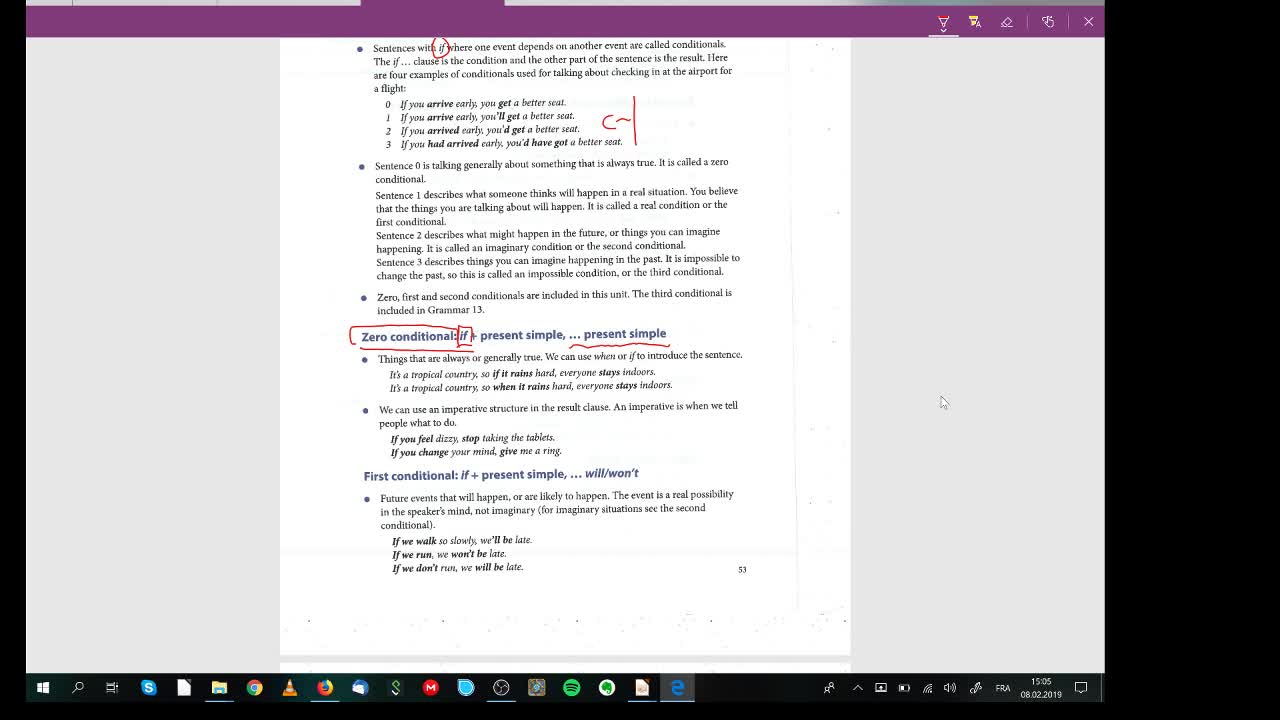Open Skype from the taskbar
Screen dimensions: 1280x720
tap(148, 688)
